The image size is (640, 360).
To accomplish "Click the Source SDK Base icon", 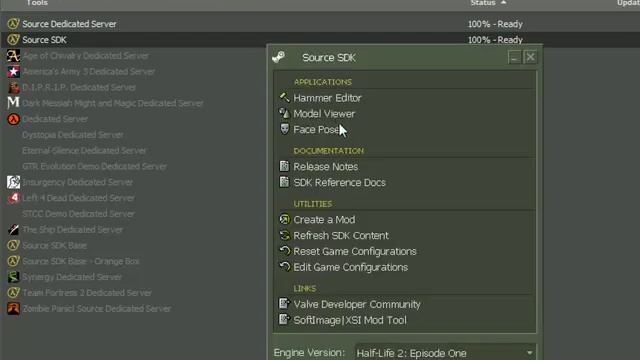I will [x=13, y=245].
